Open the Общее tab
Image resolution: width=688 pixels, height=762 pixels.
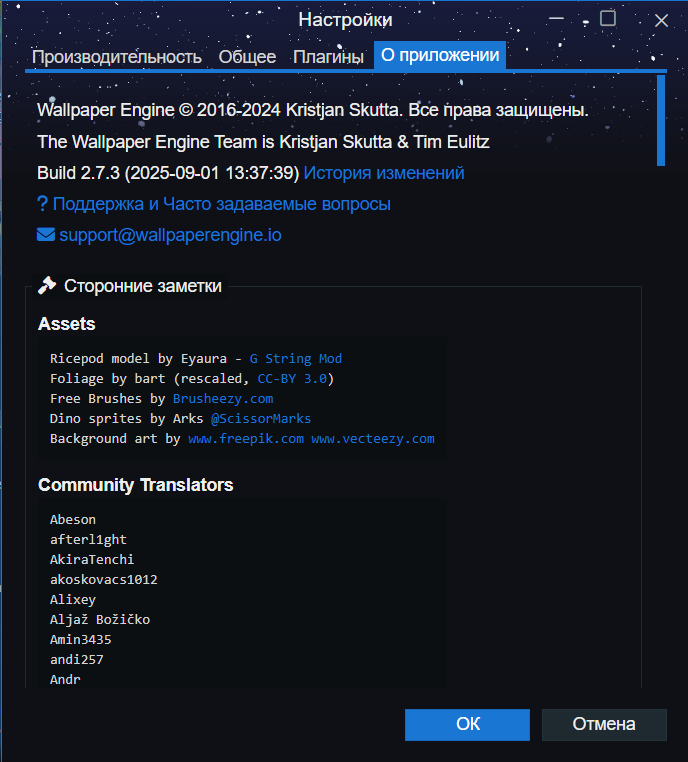247,57
